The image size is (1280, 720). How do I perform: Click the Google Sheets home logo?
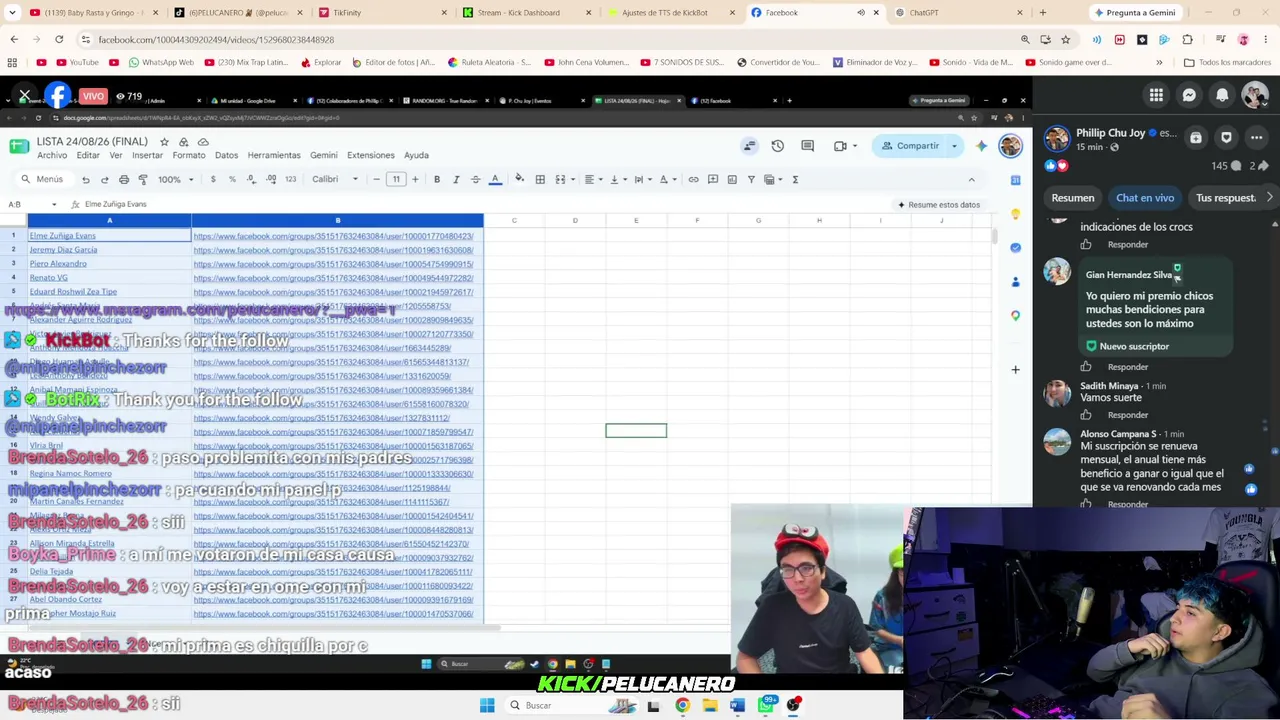[19, 146]
